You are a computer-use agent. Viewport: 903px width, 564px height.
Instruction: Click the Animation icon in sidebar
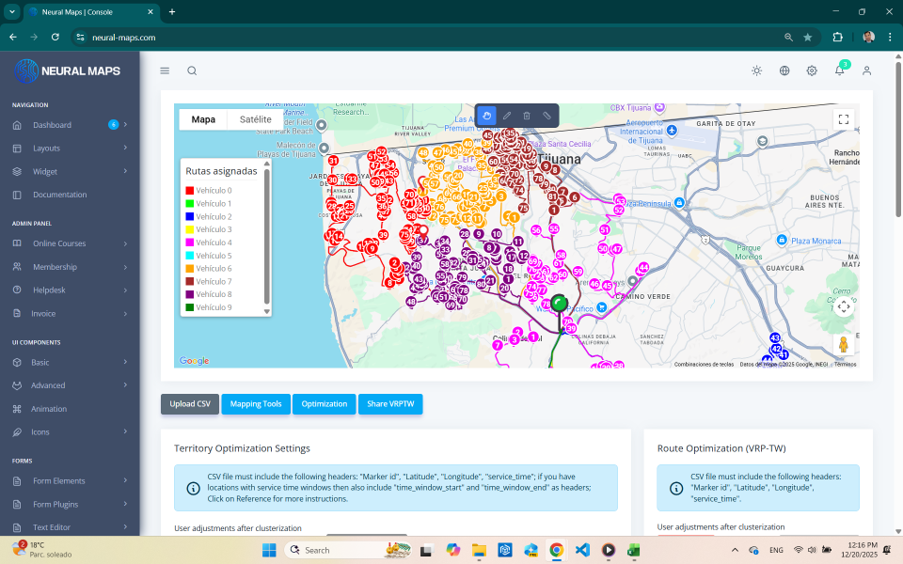[17, 409]
